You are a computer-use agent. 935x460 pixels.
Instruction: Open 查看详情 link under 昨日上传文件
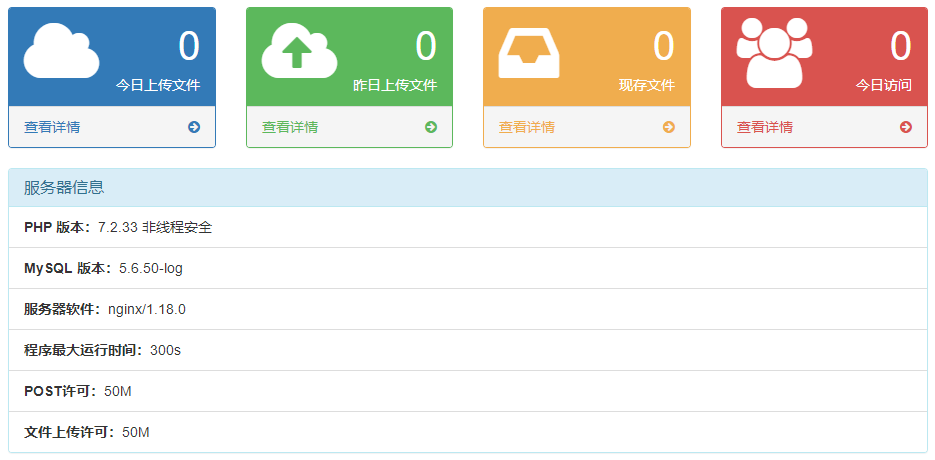click(290, 127)
